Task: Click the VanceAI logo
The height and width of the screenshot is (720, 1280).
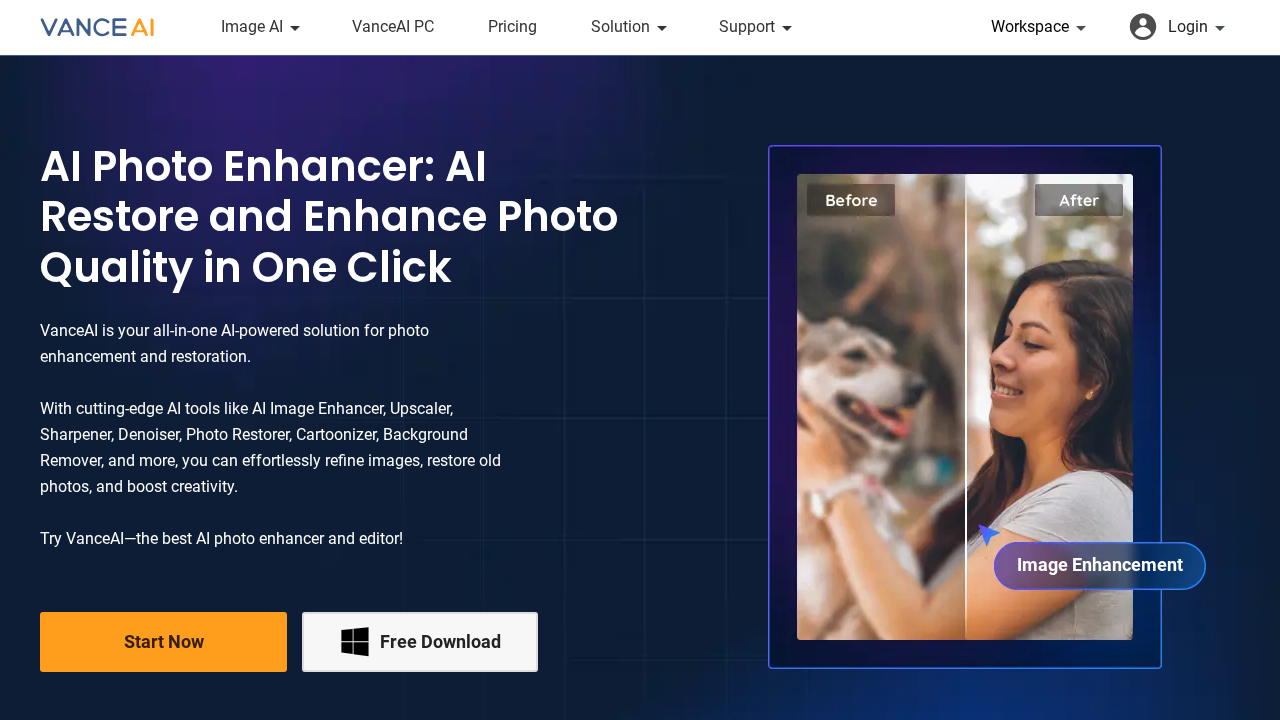Action: coord(97,27)
